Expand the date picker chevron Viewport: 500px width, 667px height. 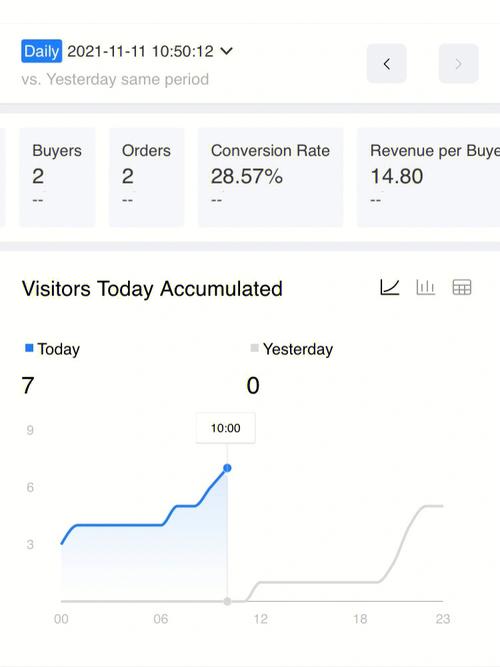[227, 51]
